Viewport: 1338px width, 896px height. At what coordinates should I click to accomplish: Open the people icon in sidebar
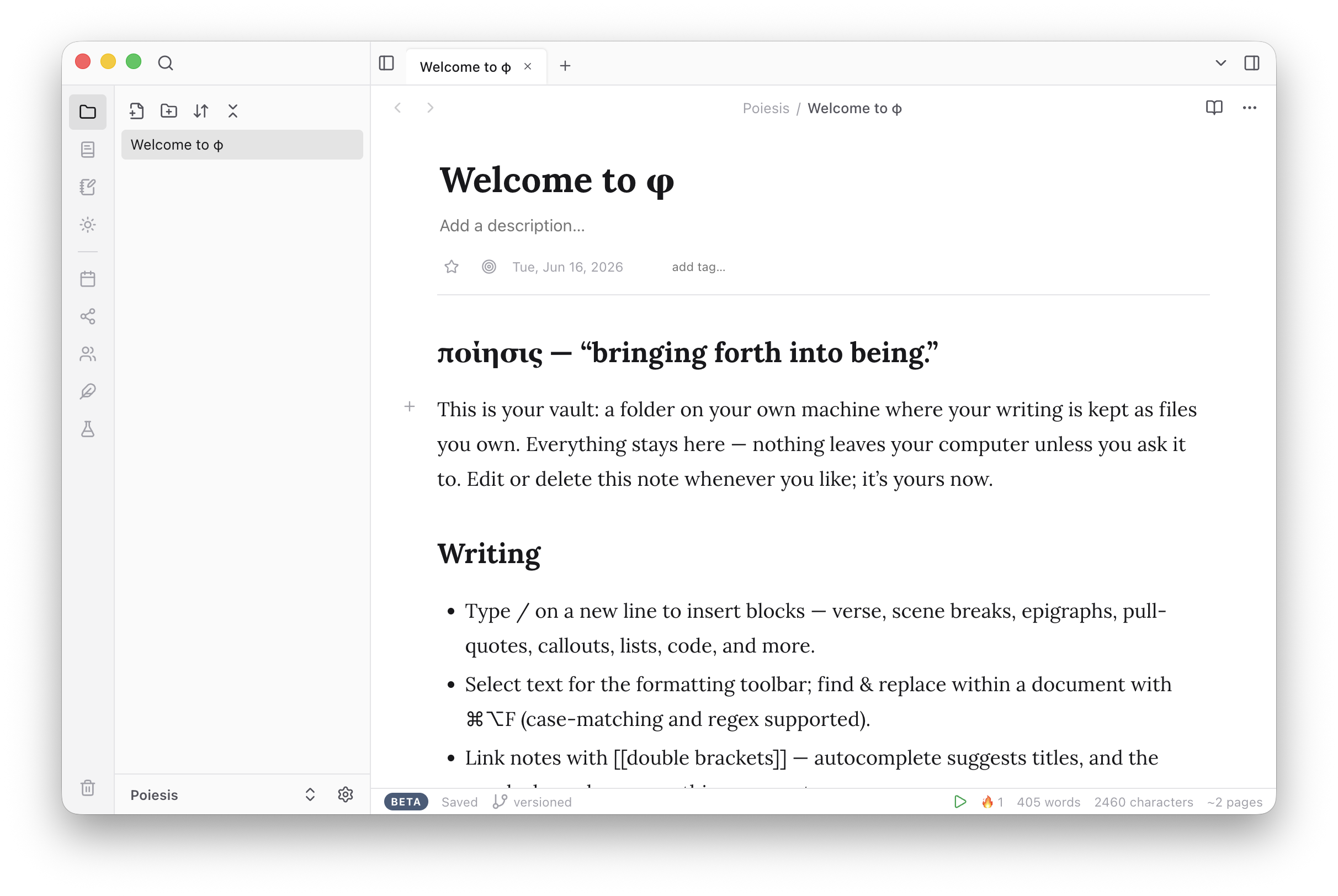click(87, 354)
